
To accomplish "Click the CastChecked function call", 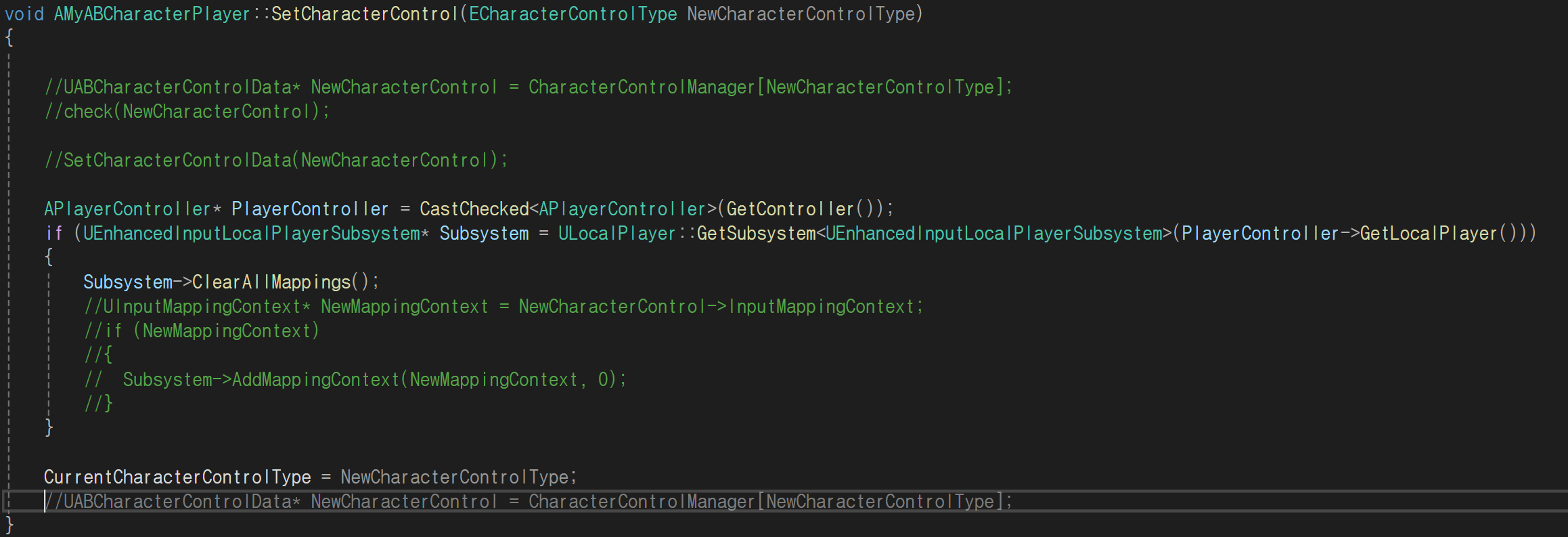I will (x=474, y=209).
